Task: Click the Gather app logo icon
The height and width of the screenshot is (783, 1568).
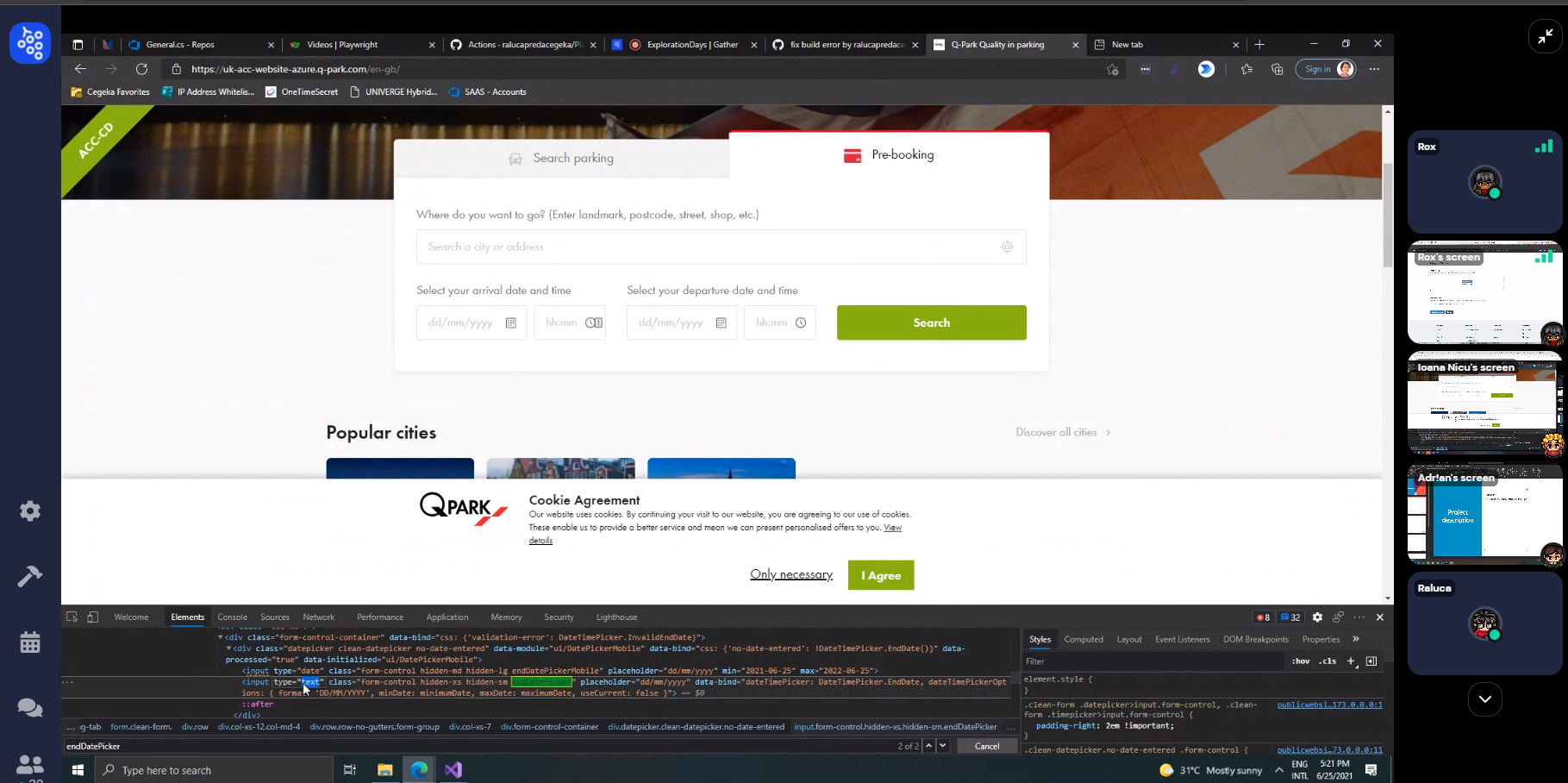Action: coord(30,43)
